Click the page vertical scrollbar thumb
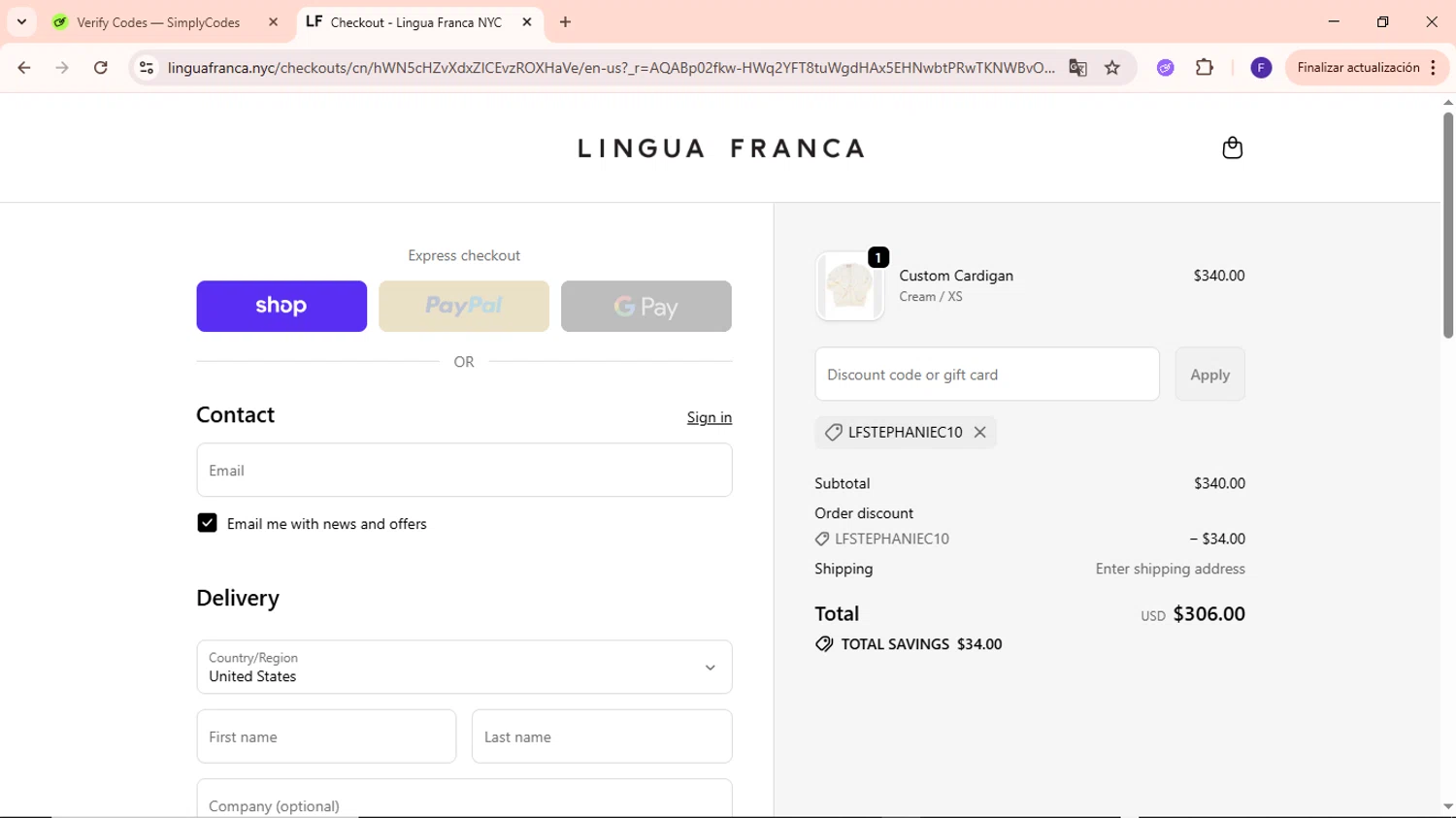This screenshot has width=1456, height=818. 1447,225
